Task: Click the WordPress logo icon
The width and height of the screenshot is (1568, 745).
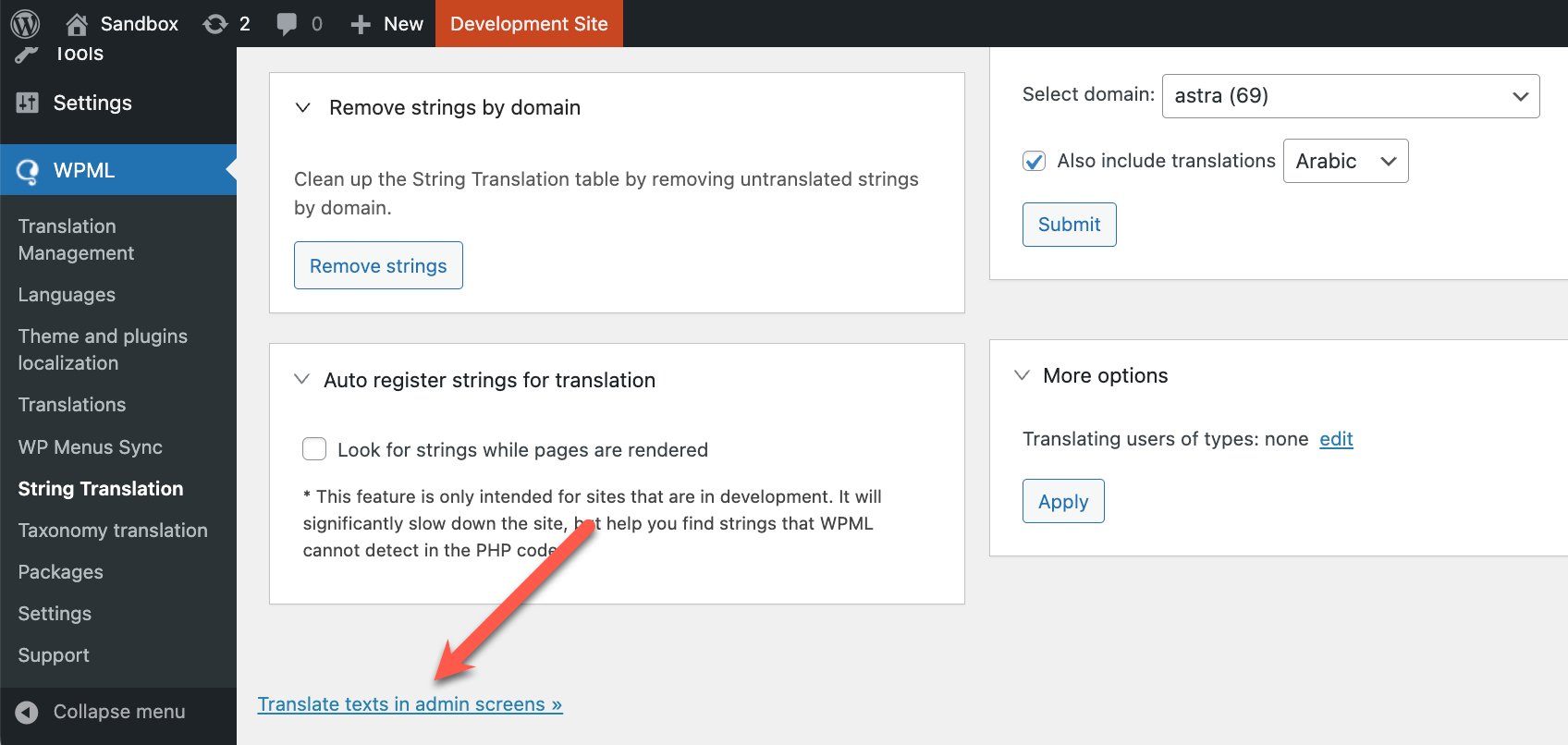Action: (25, 23)
